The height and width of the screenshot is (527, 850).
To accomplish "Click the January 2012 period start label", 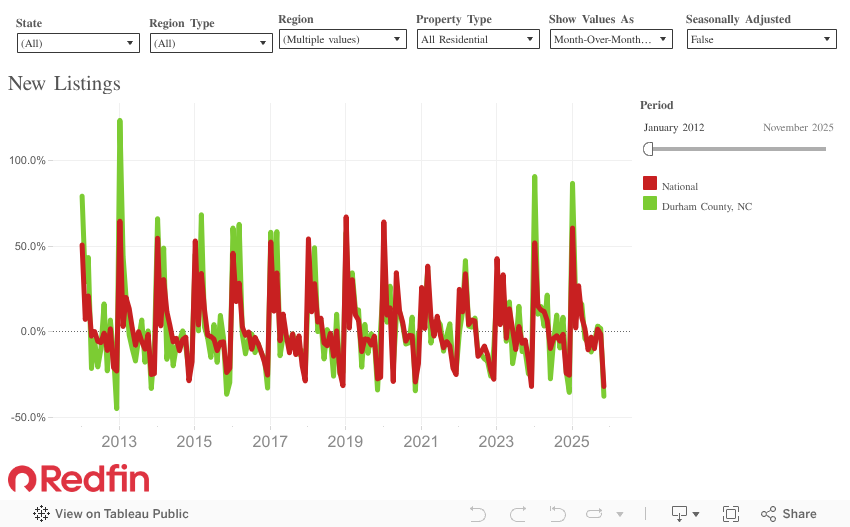I will (x=674, y=127).
